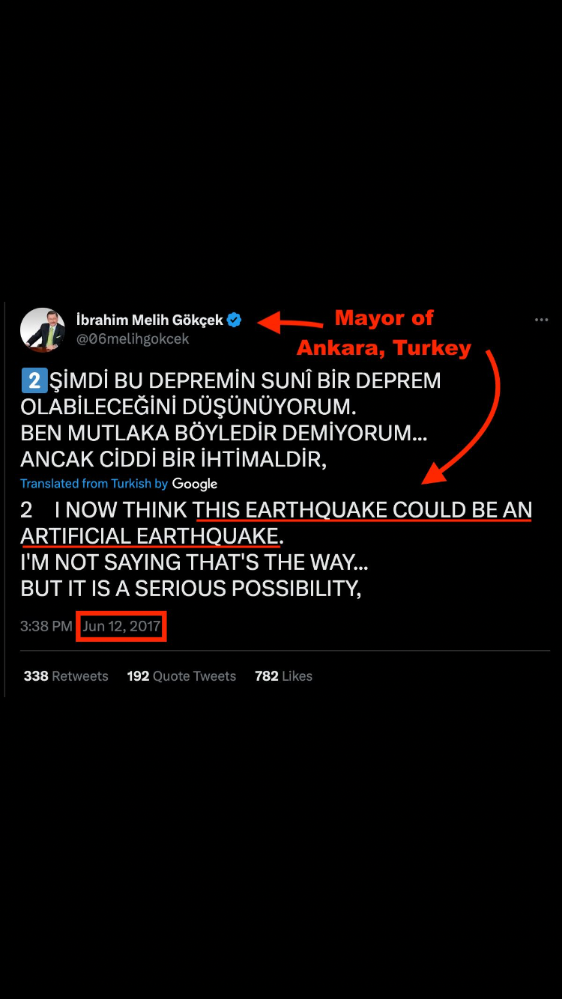Click the red arrow pointing at the name
562x999 pixels.
(289, 322)
